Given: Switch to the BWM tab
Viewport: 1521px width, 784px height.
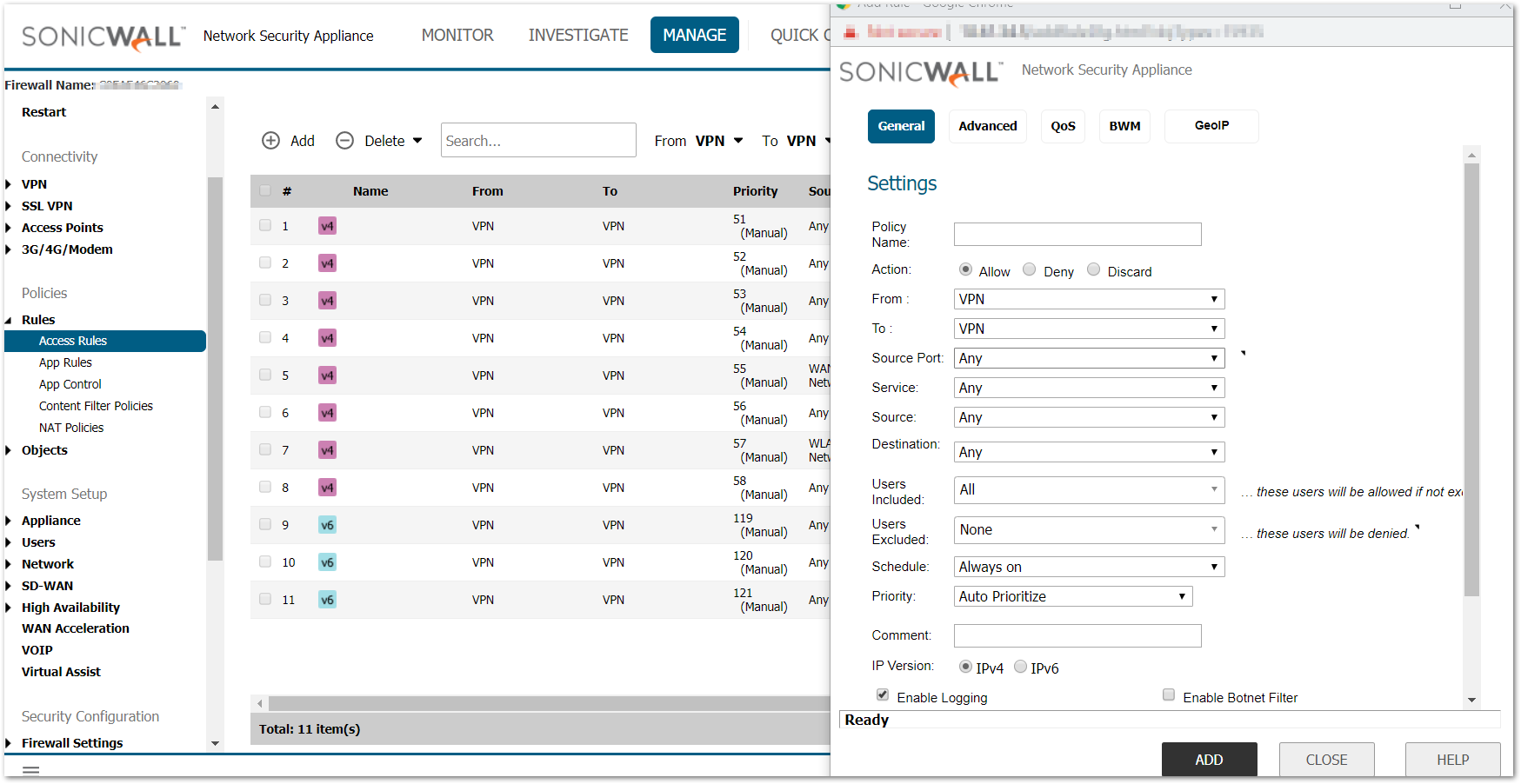Looking at the screenshot, I should [x=1124, y=126].
